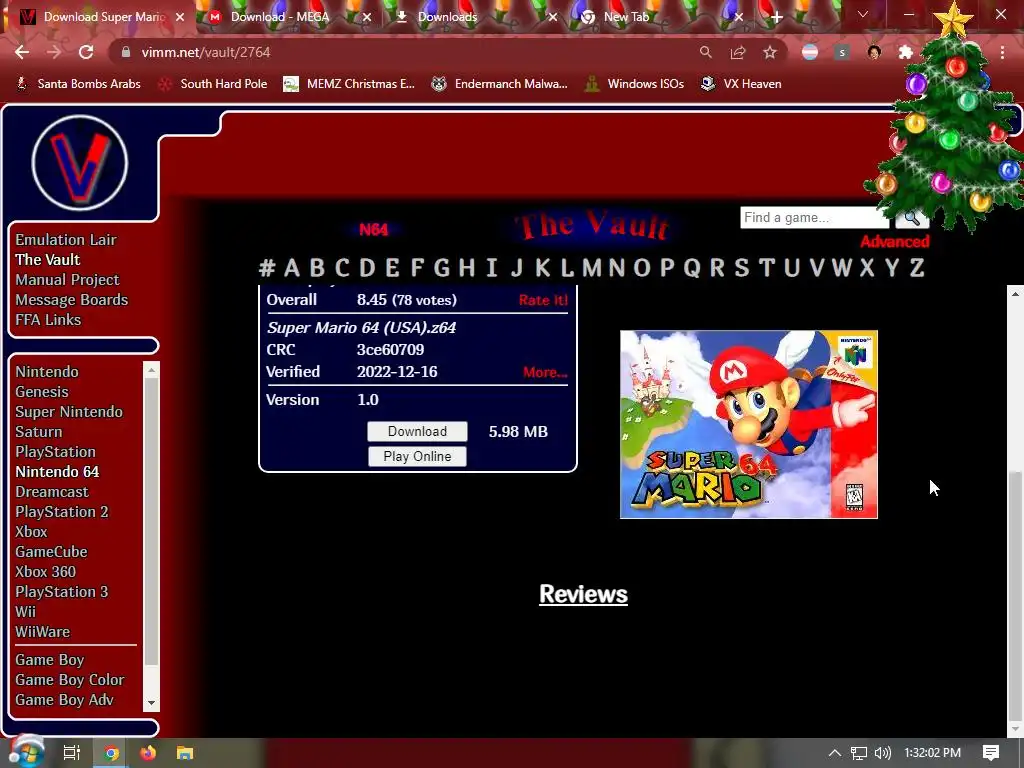Click Super Mario 64 box art image
Screen dimensions: 1024x768
pos(749,424)
